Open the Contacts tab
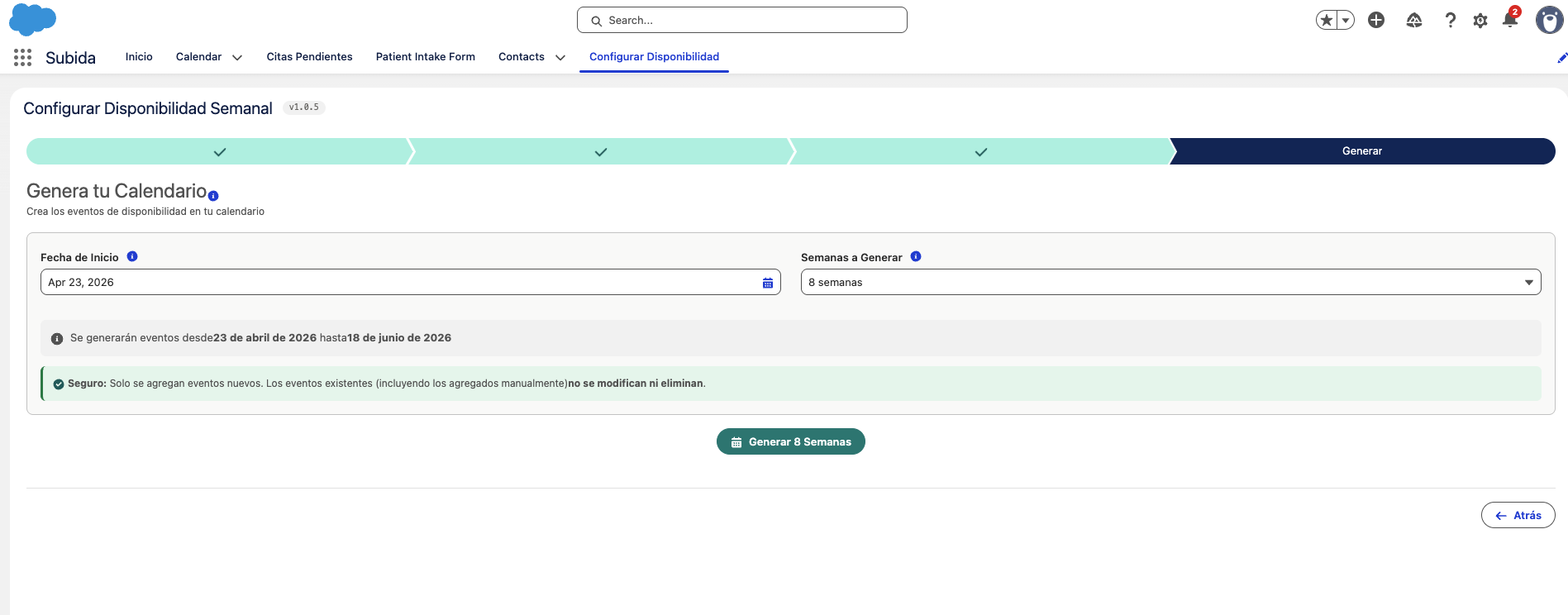1568x615 pixels. [x=522, y=57]
